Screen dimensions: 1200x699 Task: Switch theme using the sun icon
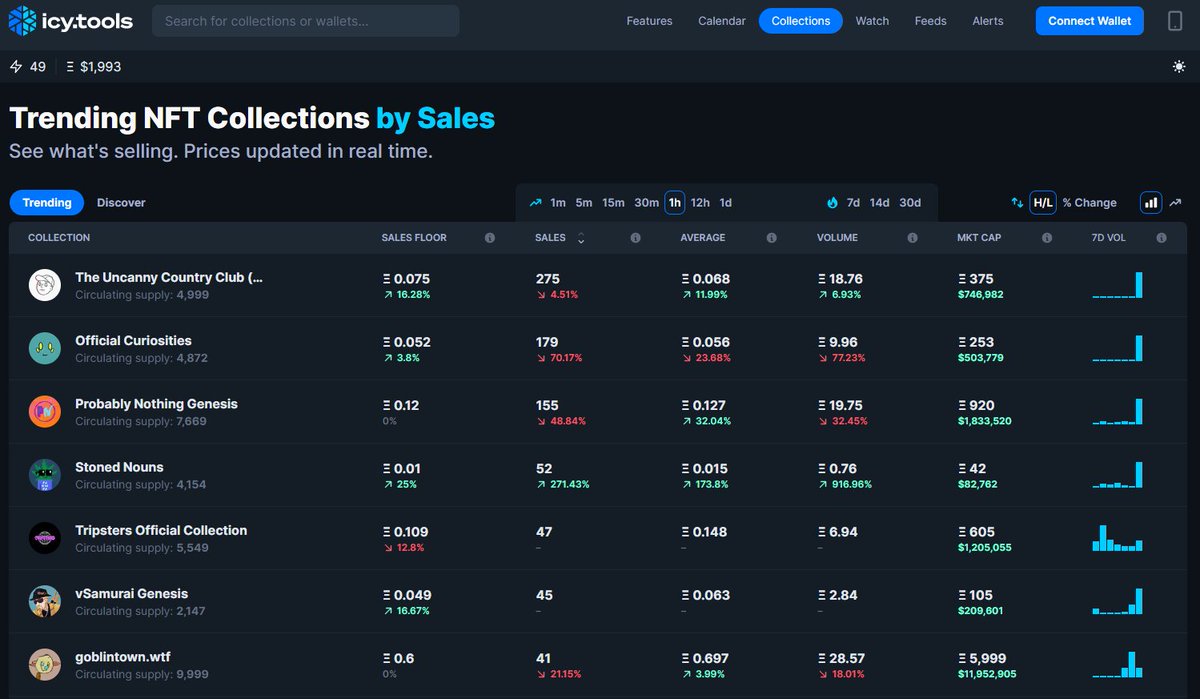[x=1178, y=66]
